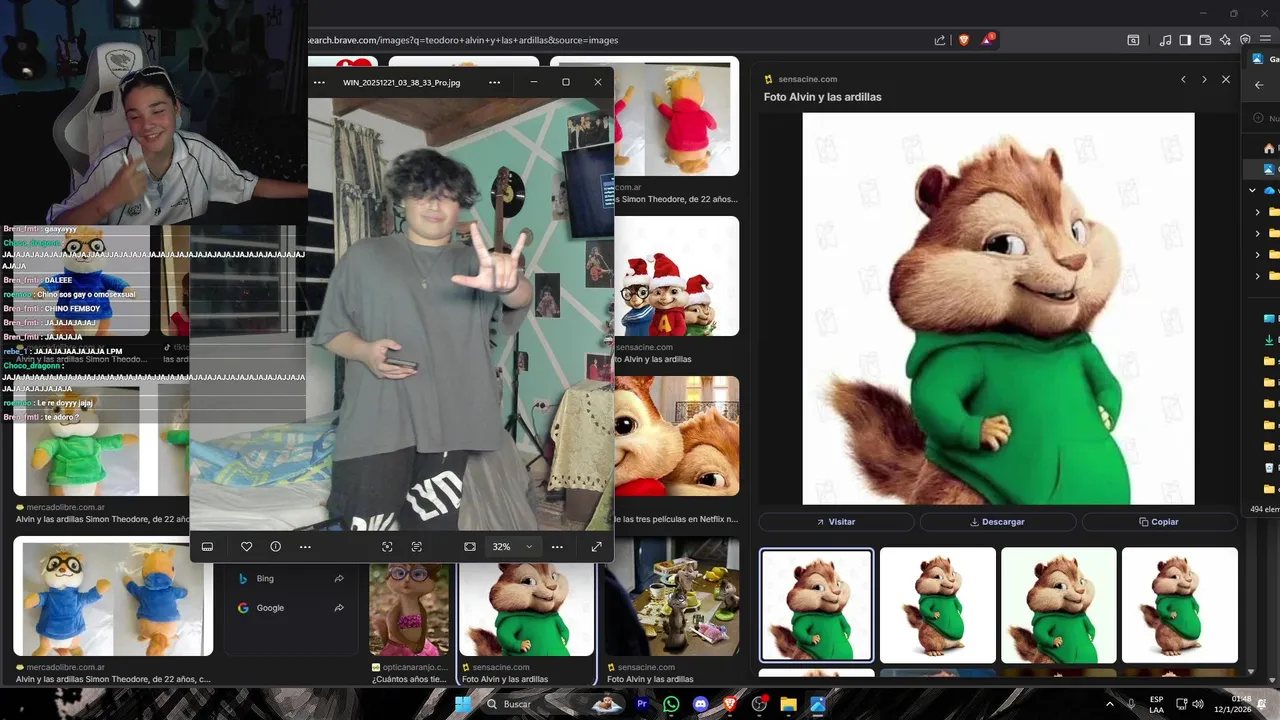Select the fourth related Theodore thumbnail
Screen dimensions: 1280x720
pos(1180,605)
